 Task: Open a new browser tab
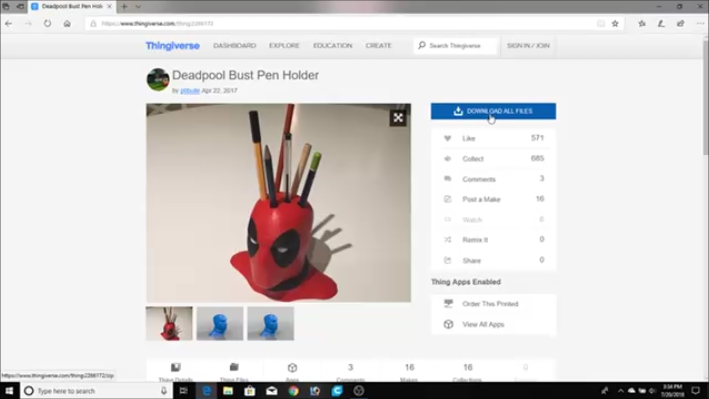124,6
